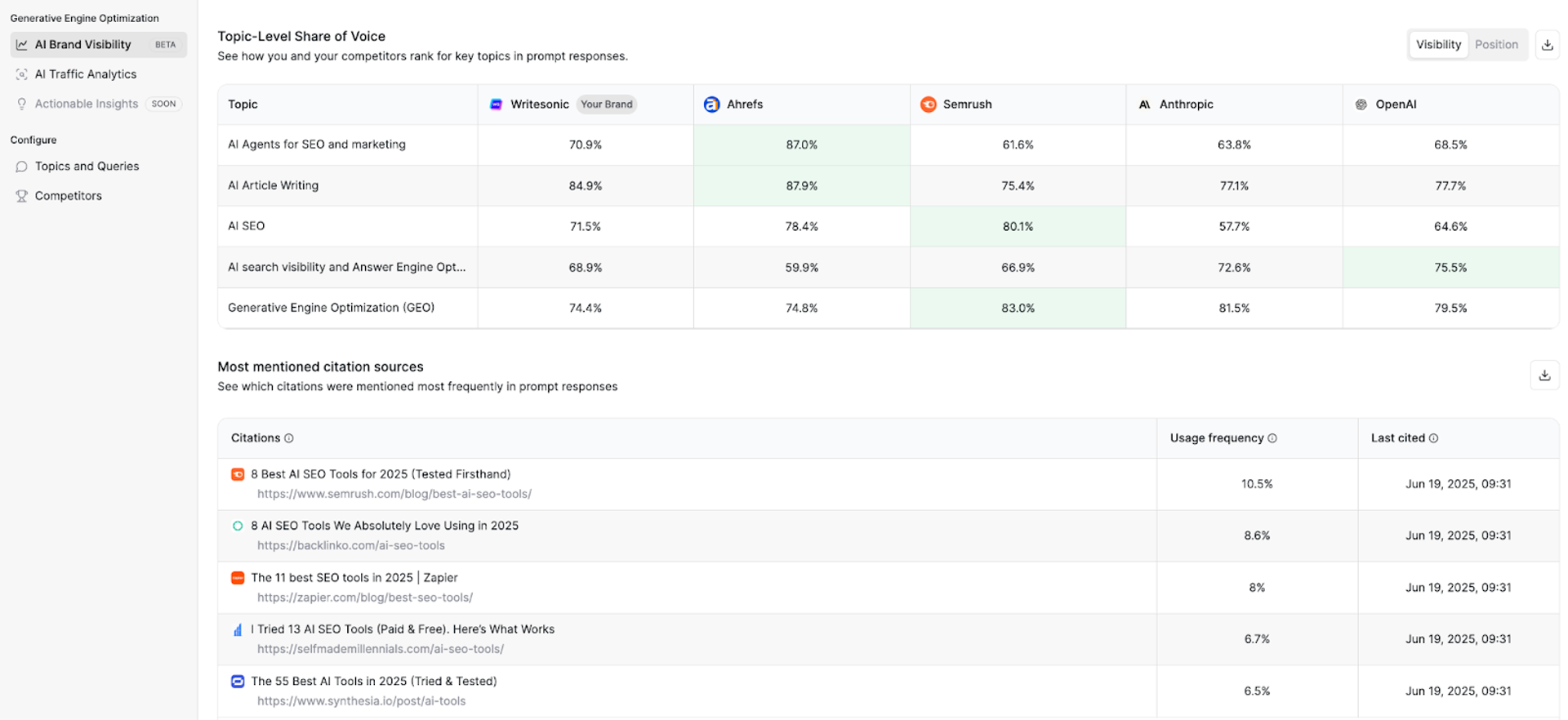
Task: Click the Semrush column header name
Action: 967,104
